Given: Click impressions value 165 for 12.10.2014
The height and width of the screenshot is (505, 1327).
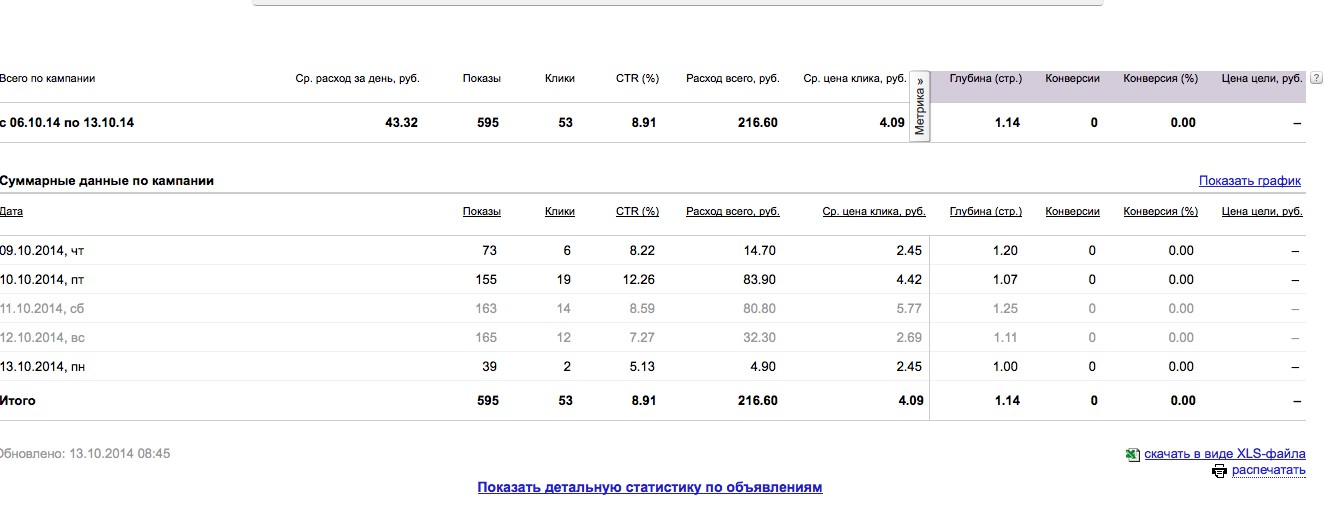Looking at the screenshot, I should click(x=485, y=338).
